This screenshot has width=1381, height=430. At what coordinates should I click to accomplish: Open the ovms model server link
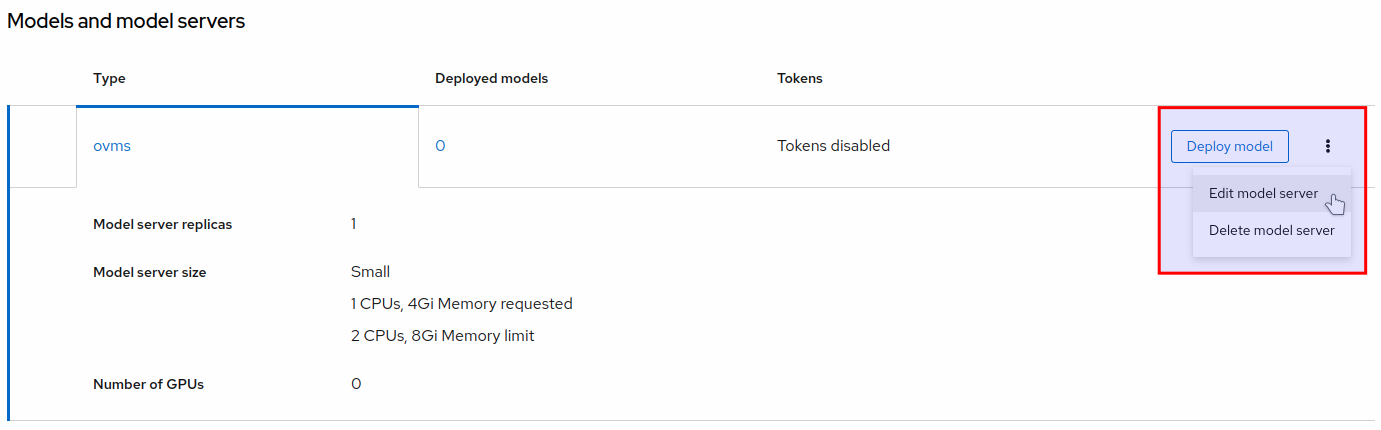point(112,146)
